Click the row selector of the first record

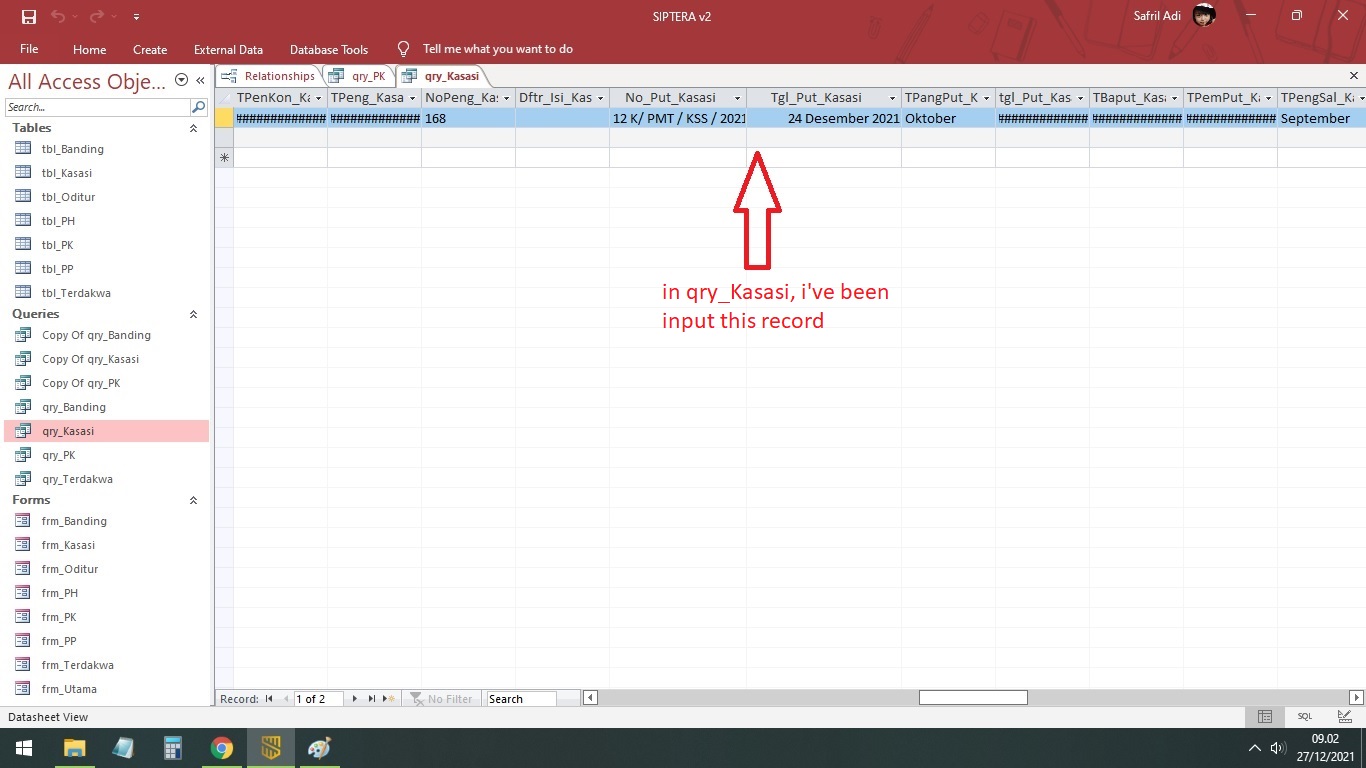224,118
